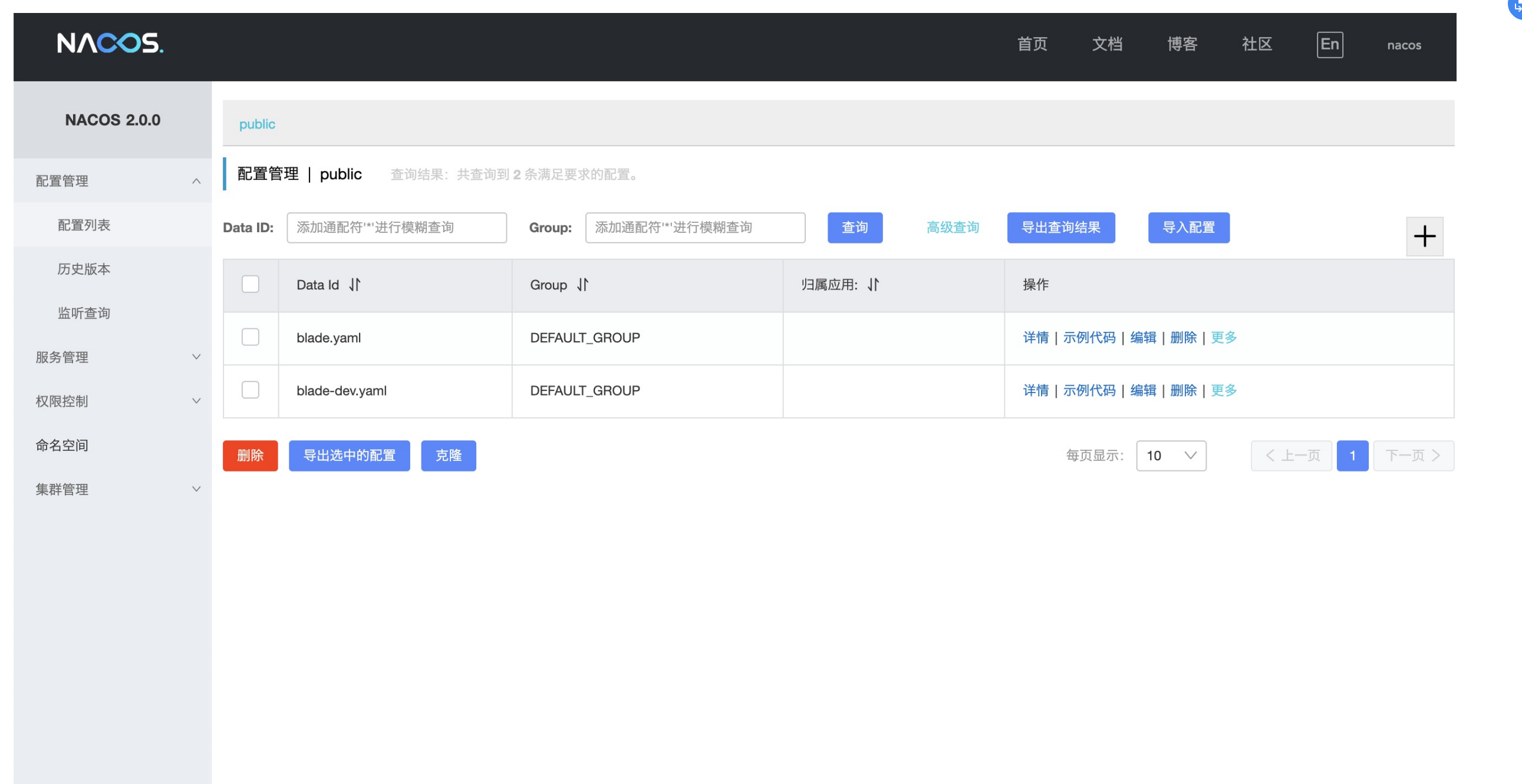
Task: Click the NACOS logo
Action: click(110, 43)
